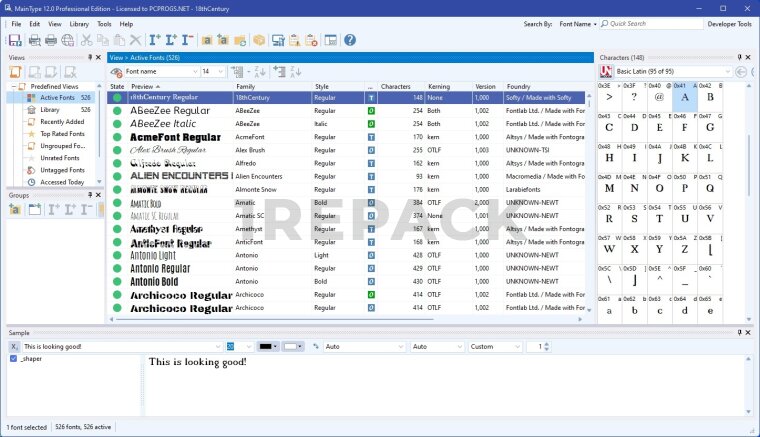This screenshot has height=437, width=760.
Task: Click the blue Help question mark icon
Action: point(349,40)
